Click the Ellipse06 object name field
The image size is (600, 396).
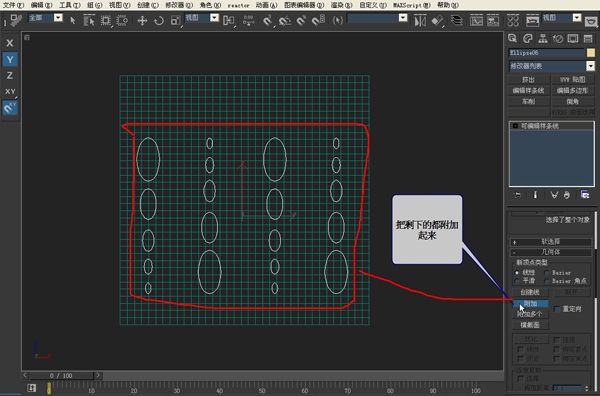pyautogui.click(x=546, y=52)
